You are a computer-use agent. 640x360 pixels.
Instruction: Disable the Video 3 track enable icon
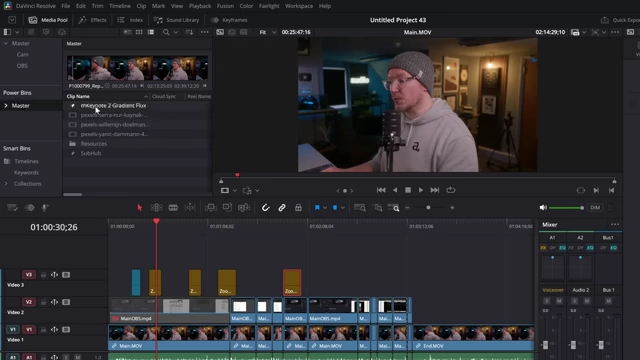pyautogui.click(x=66, y=275)
